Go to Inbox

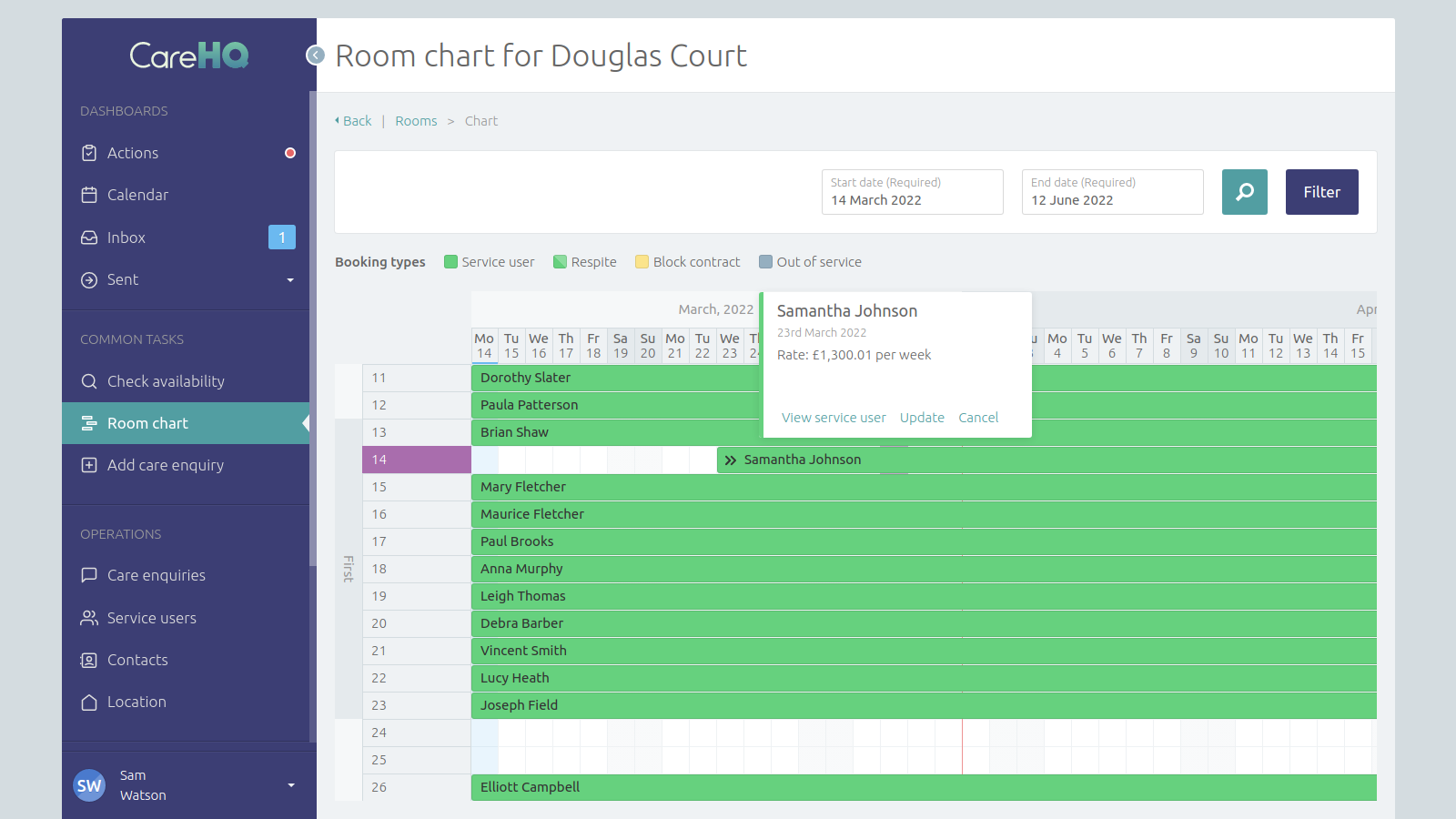[x=126, y=238]
